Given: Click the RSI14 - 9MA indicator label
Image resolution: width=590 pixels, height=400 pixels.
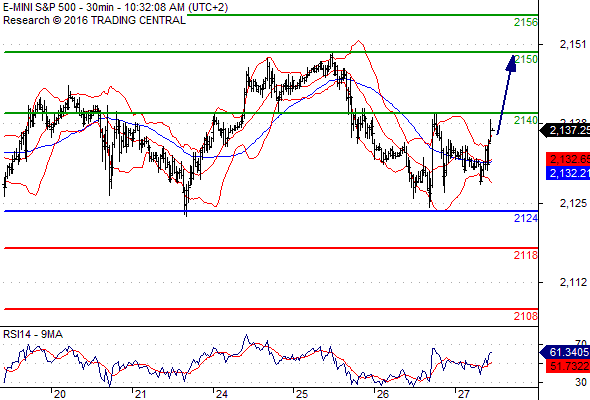Looking at the screenshot, I should [x=33, y=334].
